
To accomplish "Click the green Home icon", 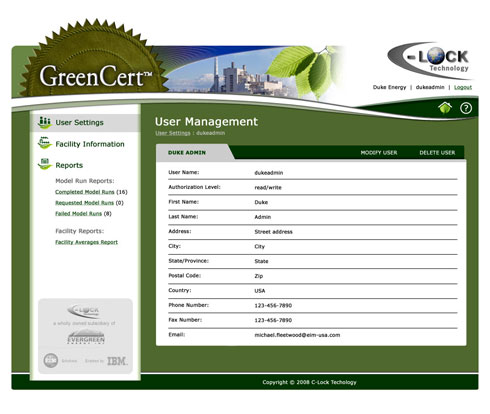I will click(x=445, y=108).
